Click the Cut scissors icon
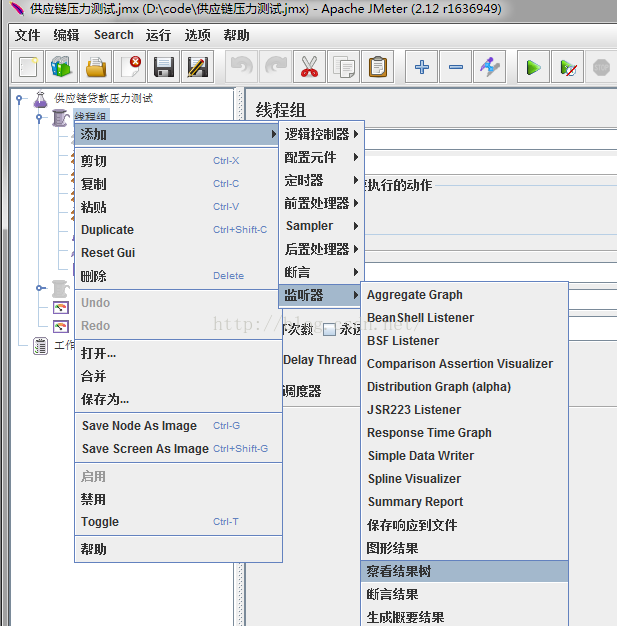 309,67
